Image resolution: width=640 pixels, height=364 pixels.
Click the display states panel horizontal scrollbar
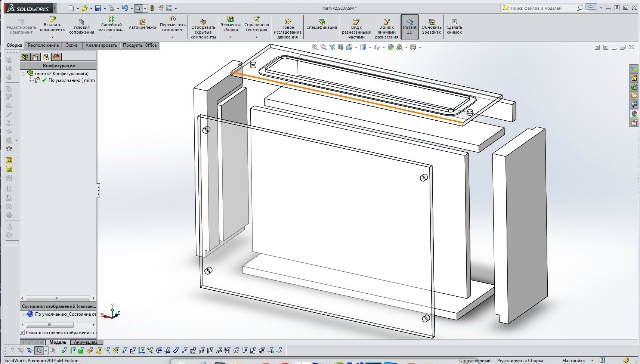click(58, 325)
